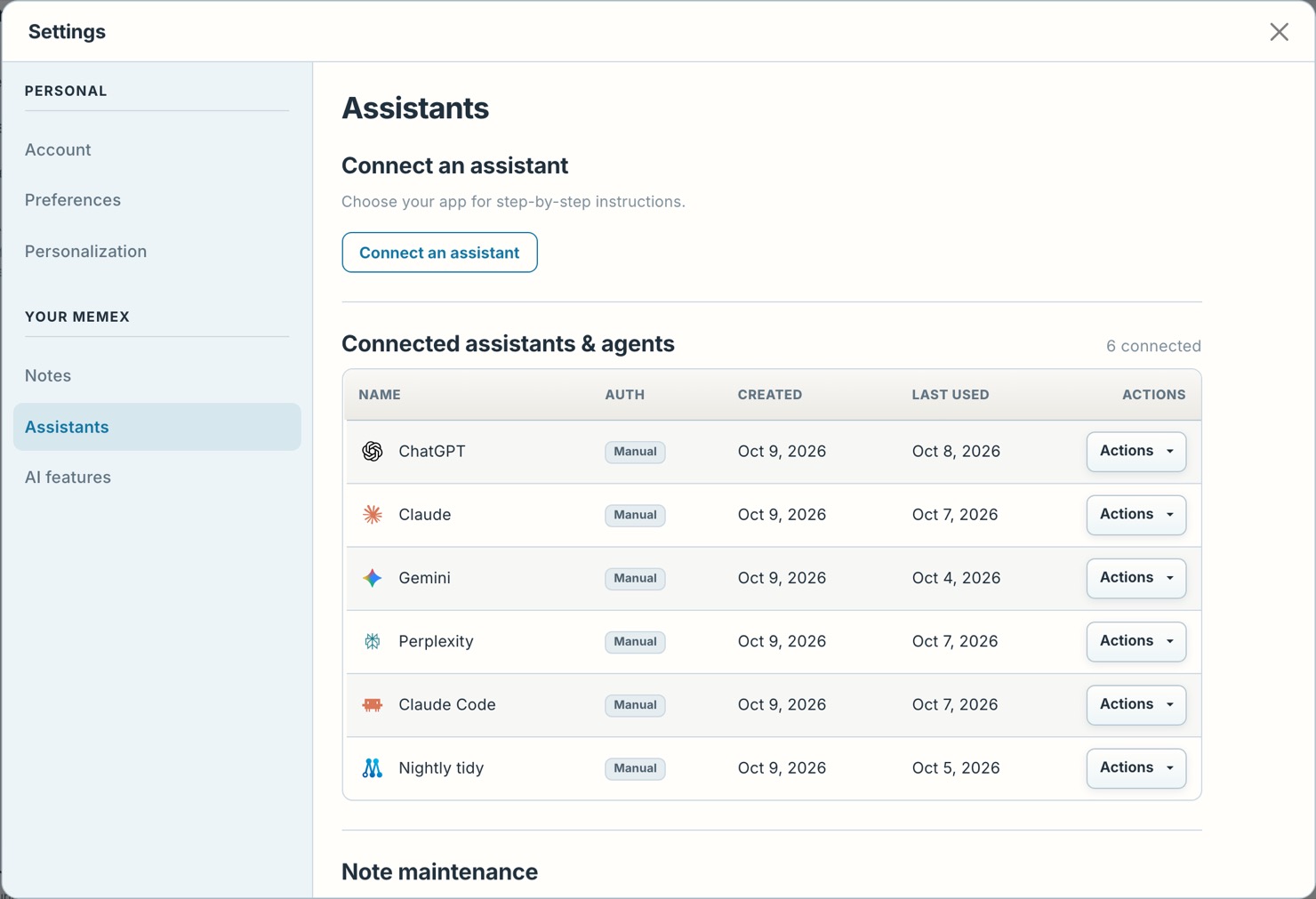The height and width of the screenshot is (899, 1316).
Task: Close the Settings dialog
Action: tap(1279, 32)
